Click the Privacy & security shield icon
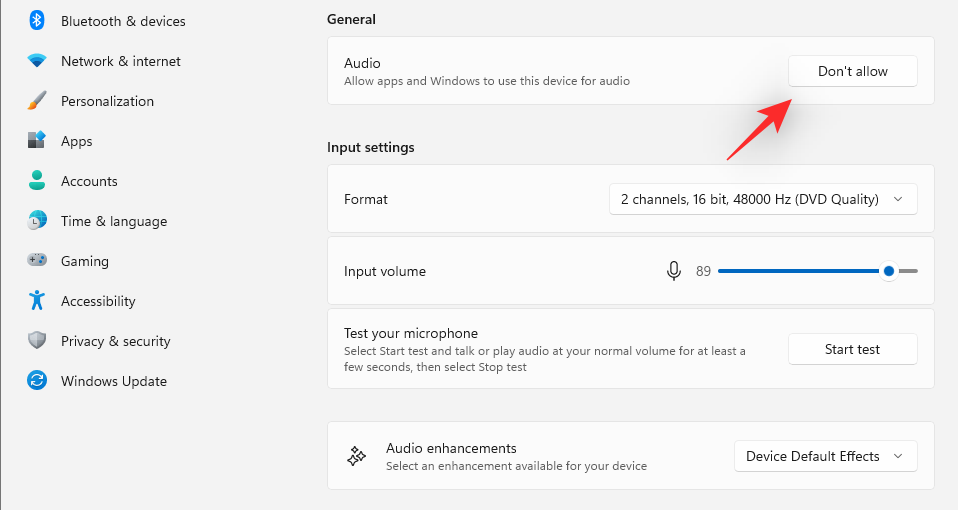Viewport: 958px width, 510px height. (x=37, y=341)
